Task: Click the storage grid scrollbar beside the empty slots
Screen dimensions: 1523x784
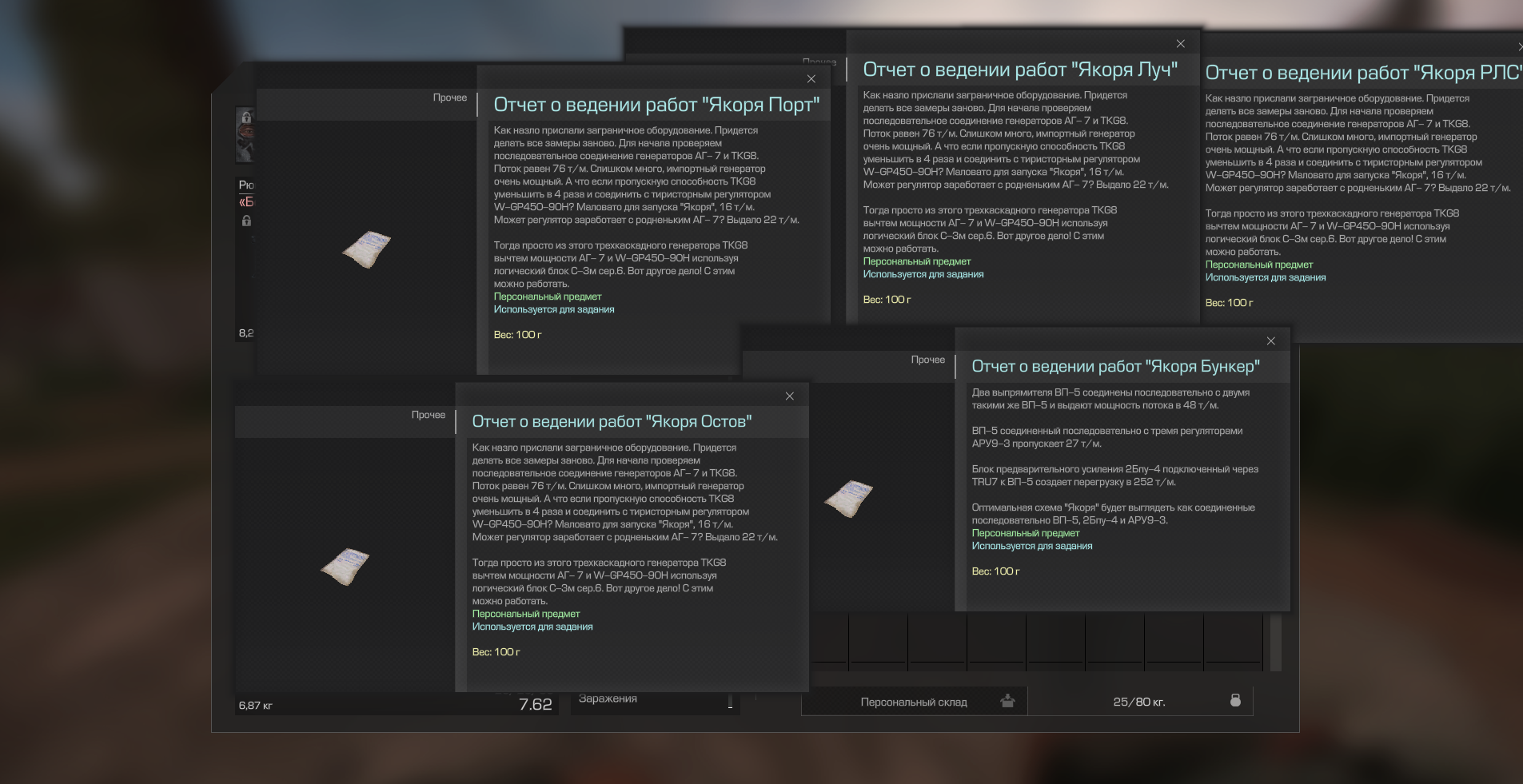Action: [x=1276, y=642]
